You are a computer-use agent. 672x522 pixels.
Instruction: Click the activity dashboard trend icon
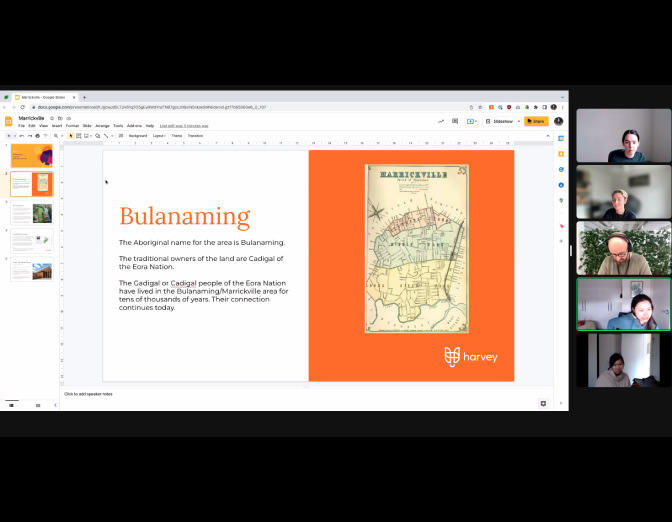[440, 121]
